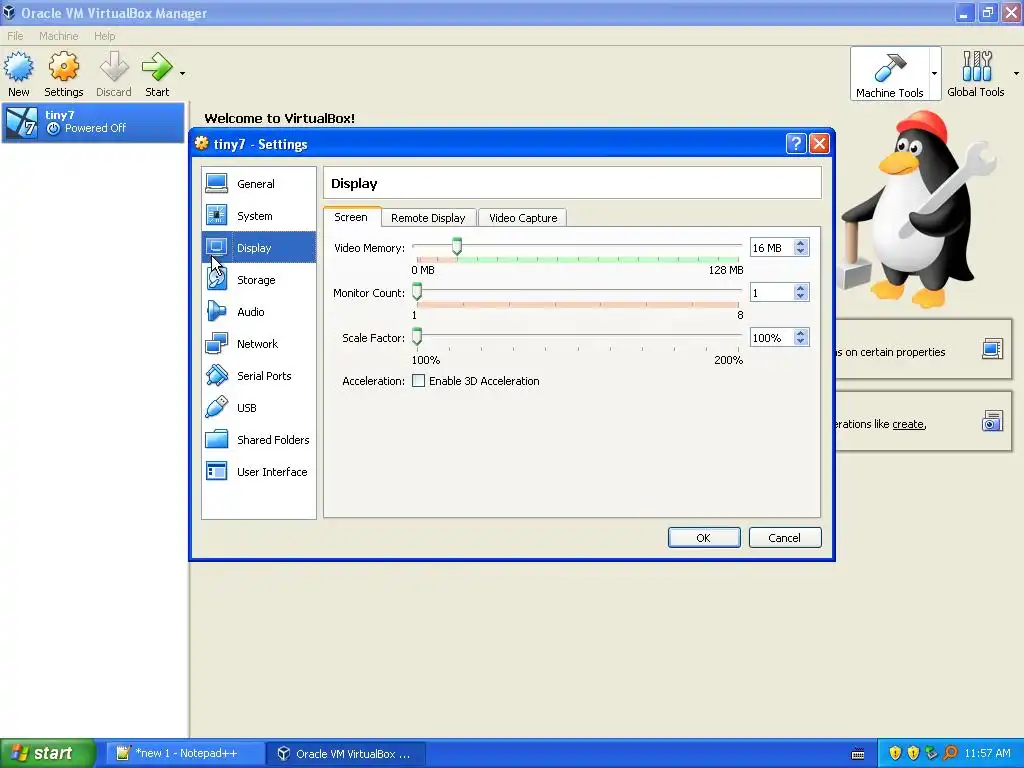Open the Network settings category
Viewport: 1024px width, 768px height.
(259, 344)
